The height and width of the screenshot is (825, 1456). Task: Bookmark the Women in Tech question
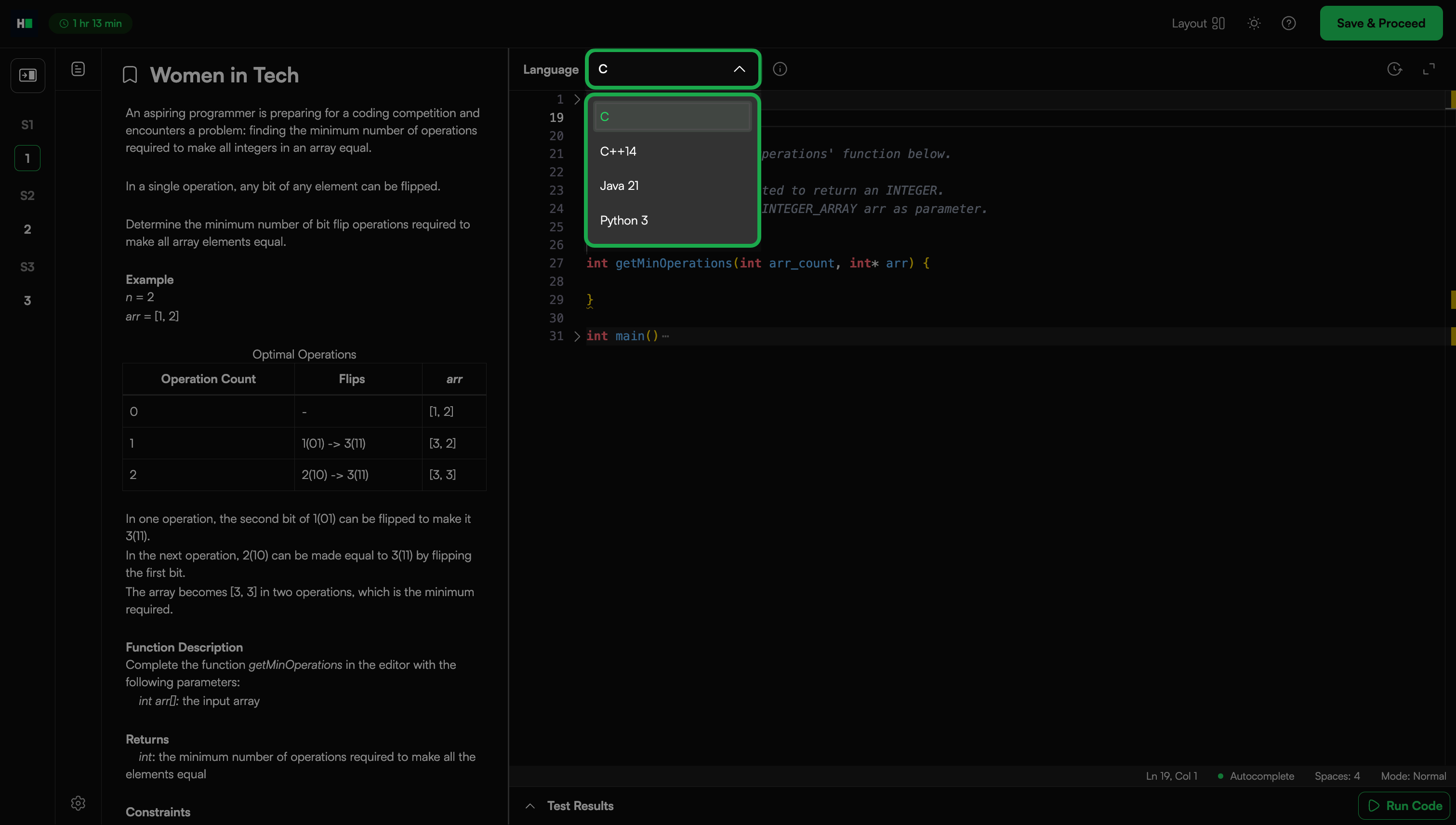click(x=130, y=75)
